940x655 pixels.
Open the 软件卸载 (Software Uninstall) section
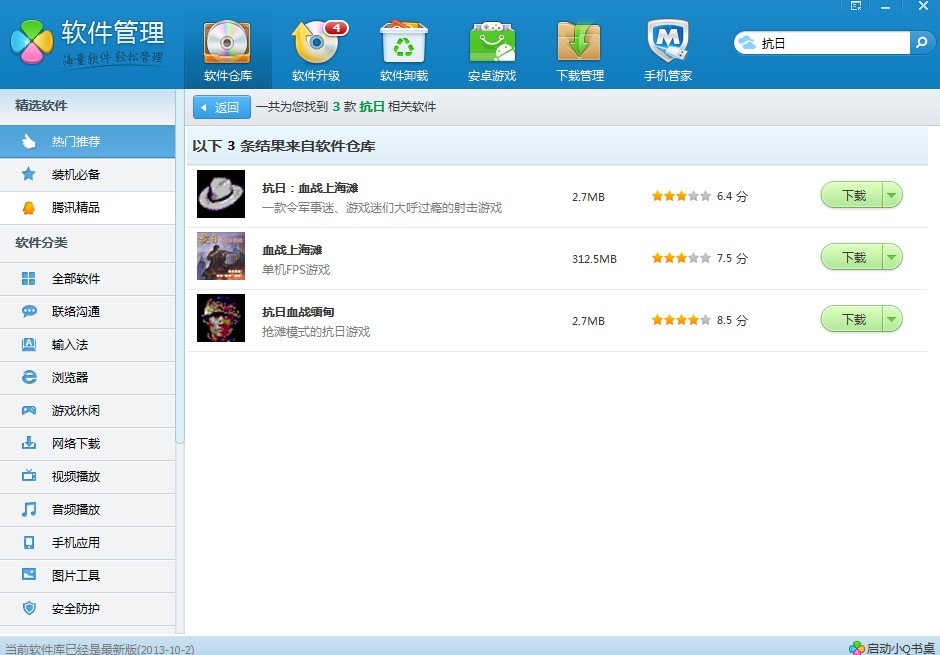pyautogui.click(x=402, y=48)
